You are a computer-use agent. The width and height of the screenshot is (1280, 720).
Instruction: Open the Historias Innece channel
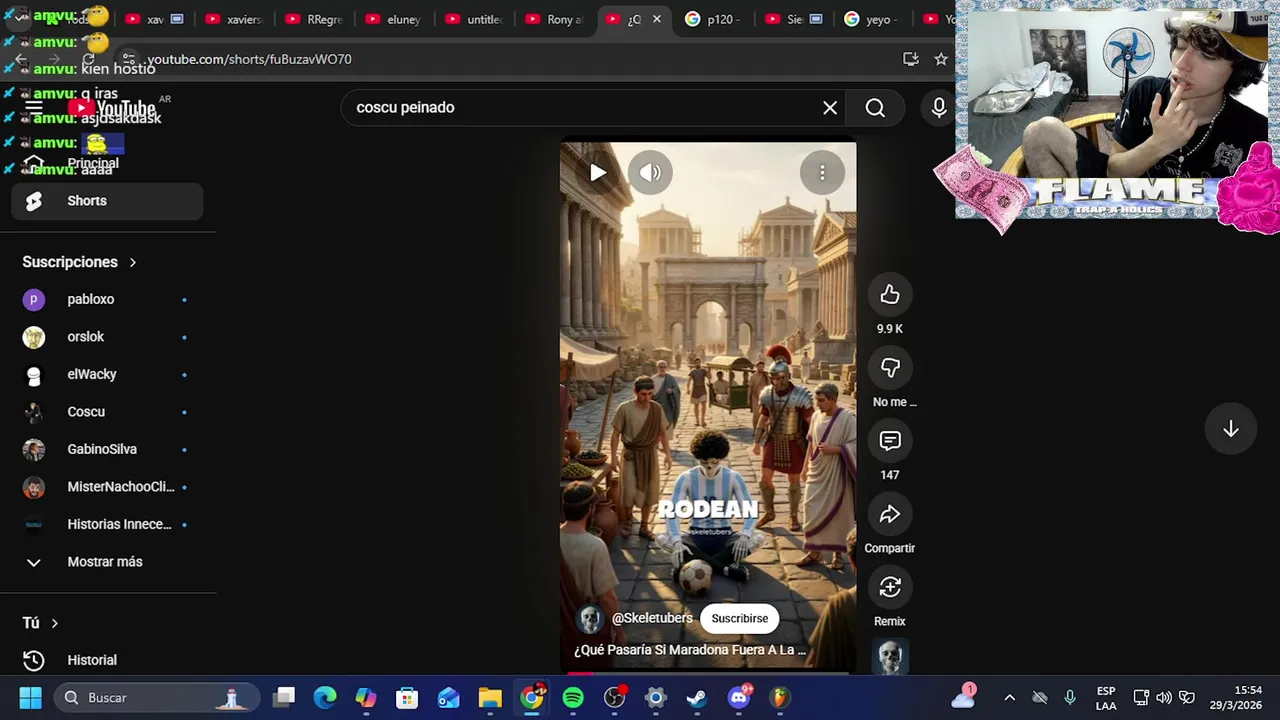tap(107, 524)
